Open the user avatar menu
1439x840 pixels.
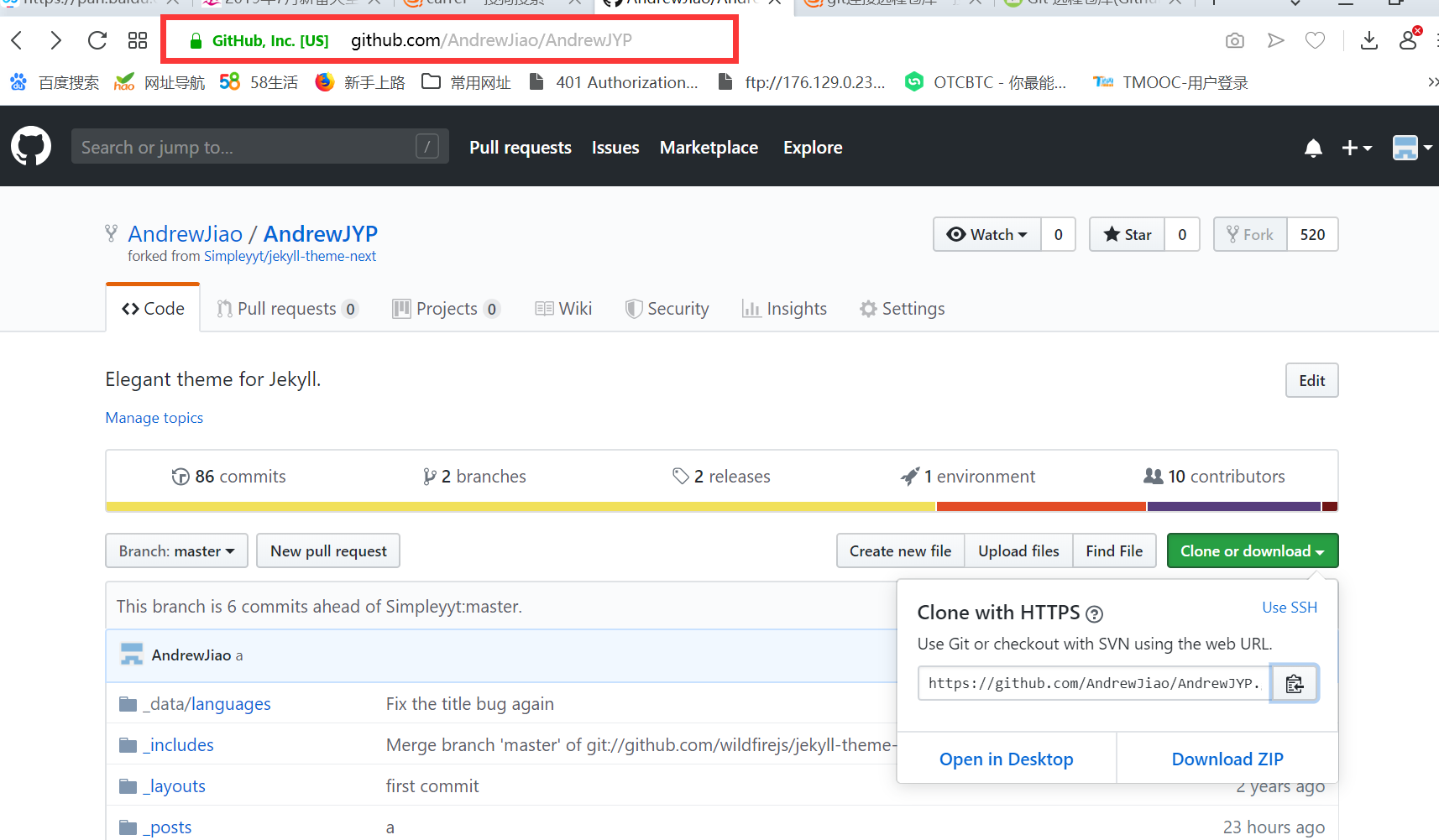point(1411,148)
